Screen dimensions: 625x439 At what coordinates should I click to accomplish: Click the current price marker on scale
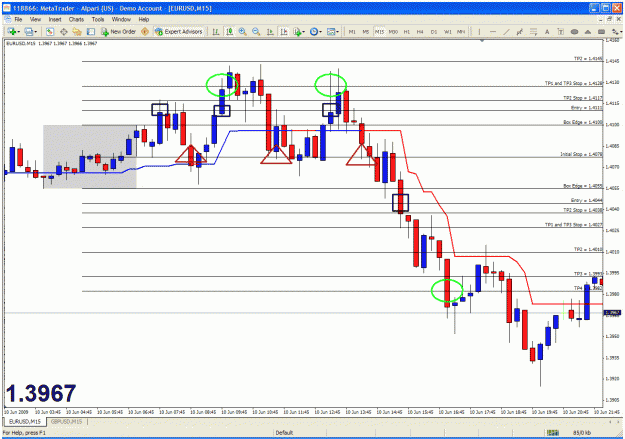613,313
